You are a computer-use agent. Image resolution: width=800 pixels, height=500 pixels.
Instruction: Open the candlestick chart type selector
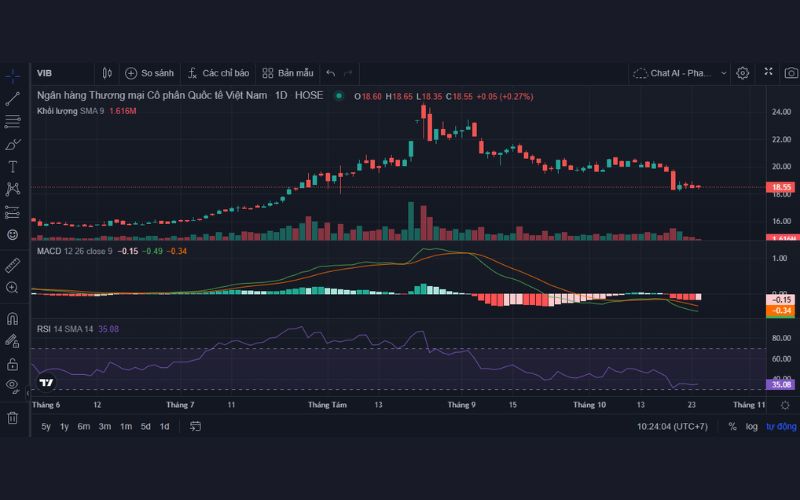click(x=107, y=73)
